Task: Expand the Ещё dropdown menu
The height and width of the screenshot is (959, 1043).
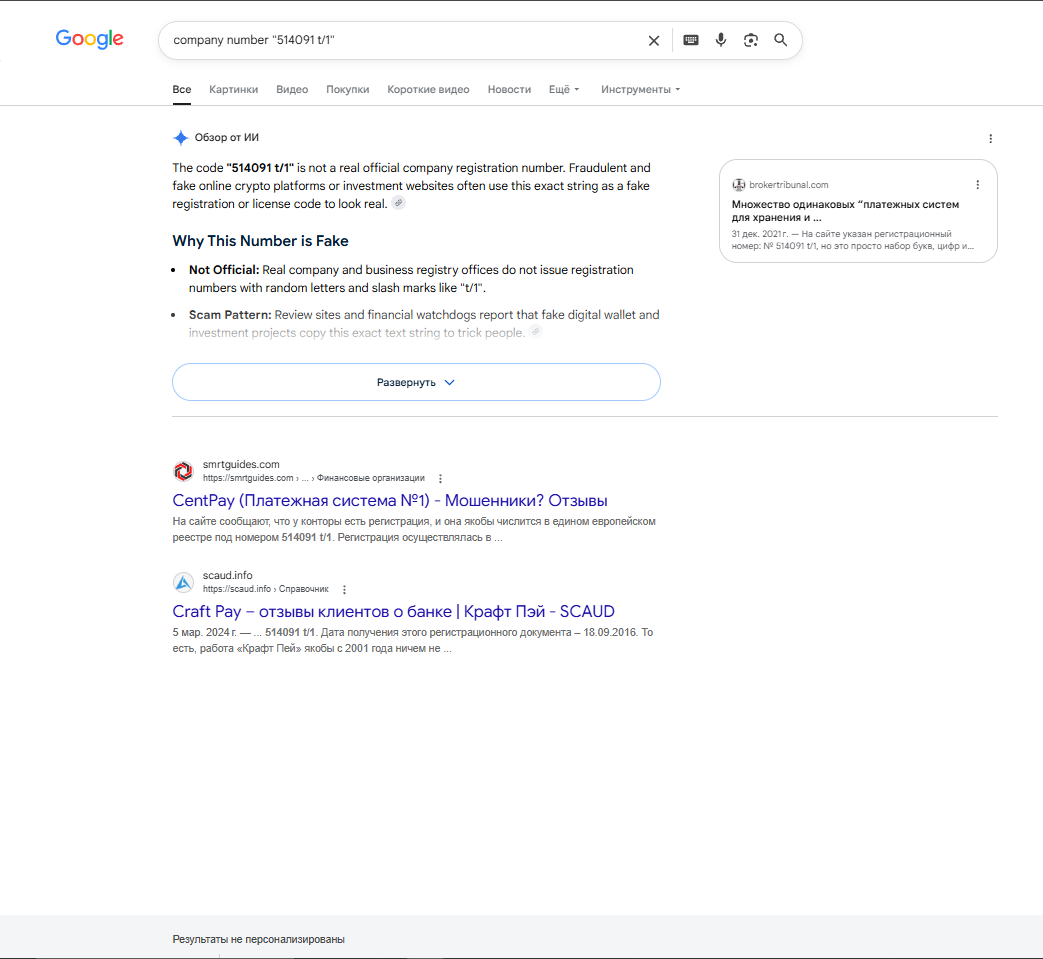Action: tap(564, 89)
